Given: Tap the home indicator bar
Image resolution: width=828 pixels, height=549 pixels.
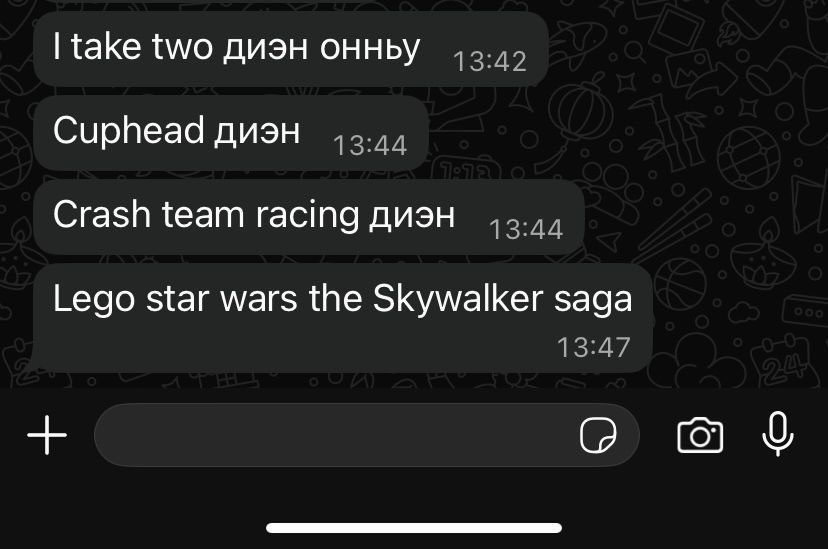Looking at the screenshot, I should click(414, 528).
